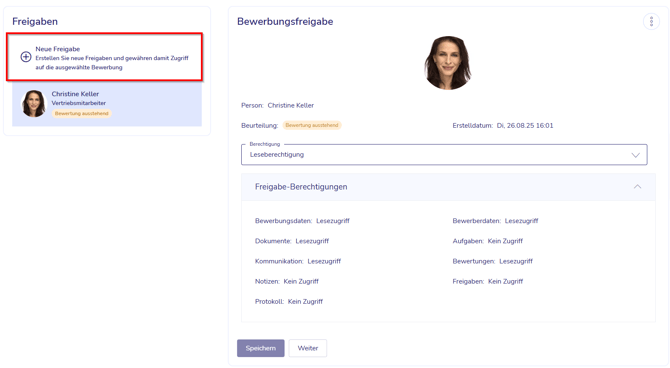Viewport: 670px width, 368px height.
Task: Click the Speichern button
Action: pos(261,348)
